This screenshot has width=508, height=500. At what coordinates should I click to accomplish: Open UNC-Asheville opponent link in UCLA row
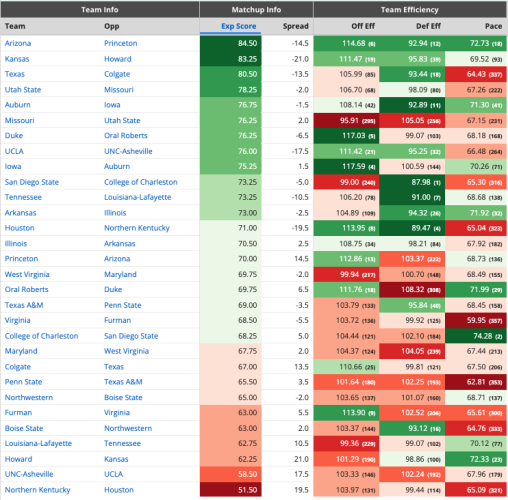tap(128, 151)
